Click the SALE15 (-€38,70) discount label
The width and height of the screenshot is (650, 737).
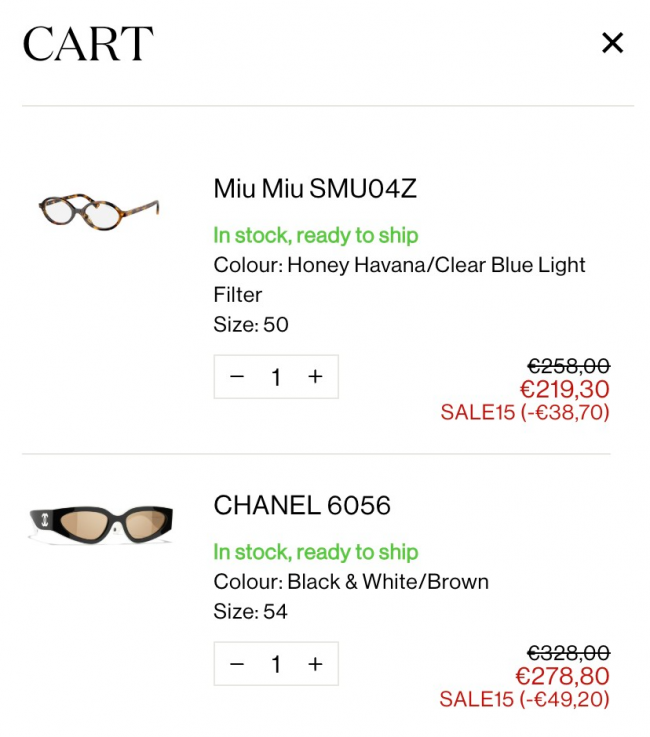[x=525, y=412]
